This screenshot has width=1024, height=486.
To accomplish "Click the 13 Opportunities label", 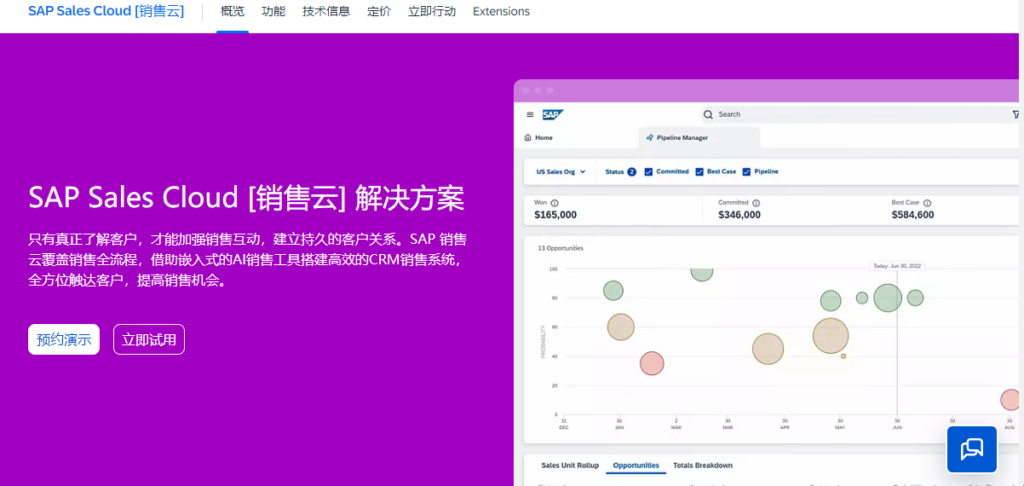I will pos(560,248).
